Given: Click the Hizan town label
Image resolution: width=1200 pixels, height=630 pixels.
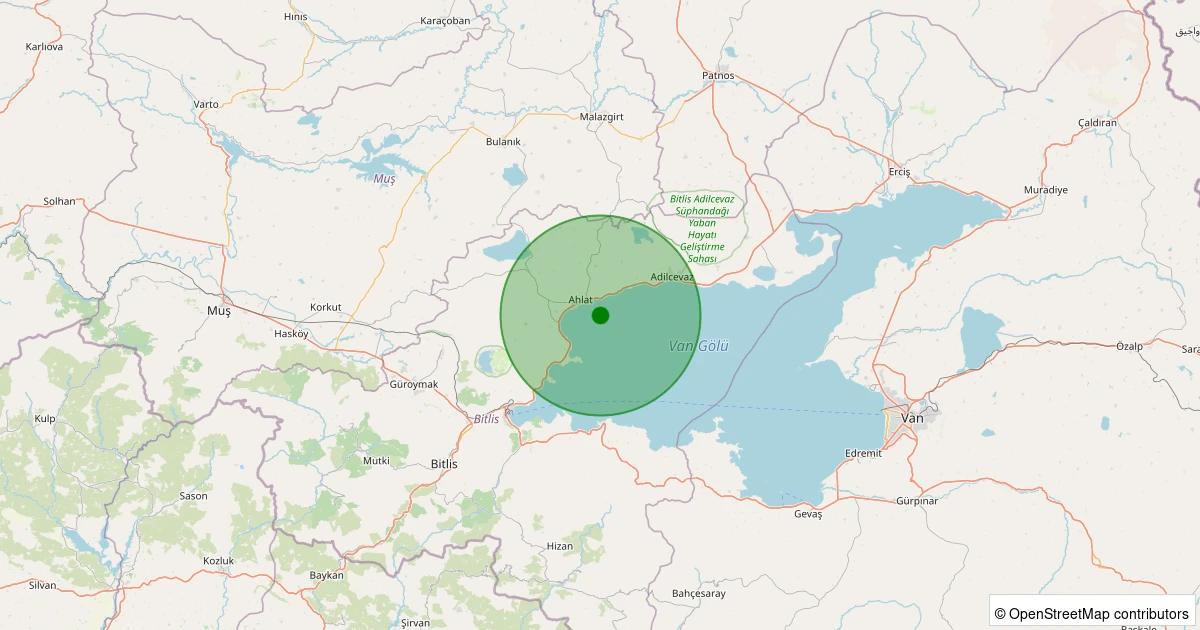Looking at the screenshot, I should pos(560,546).
